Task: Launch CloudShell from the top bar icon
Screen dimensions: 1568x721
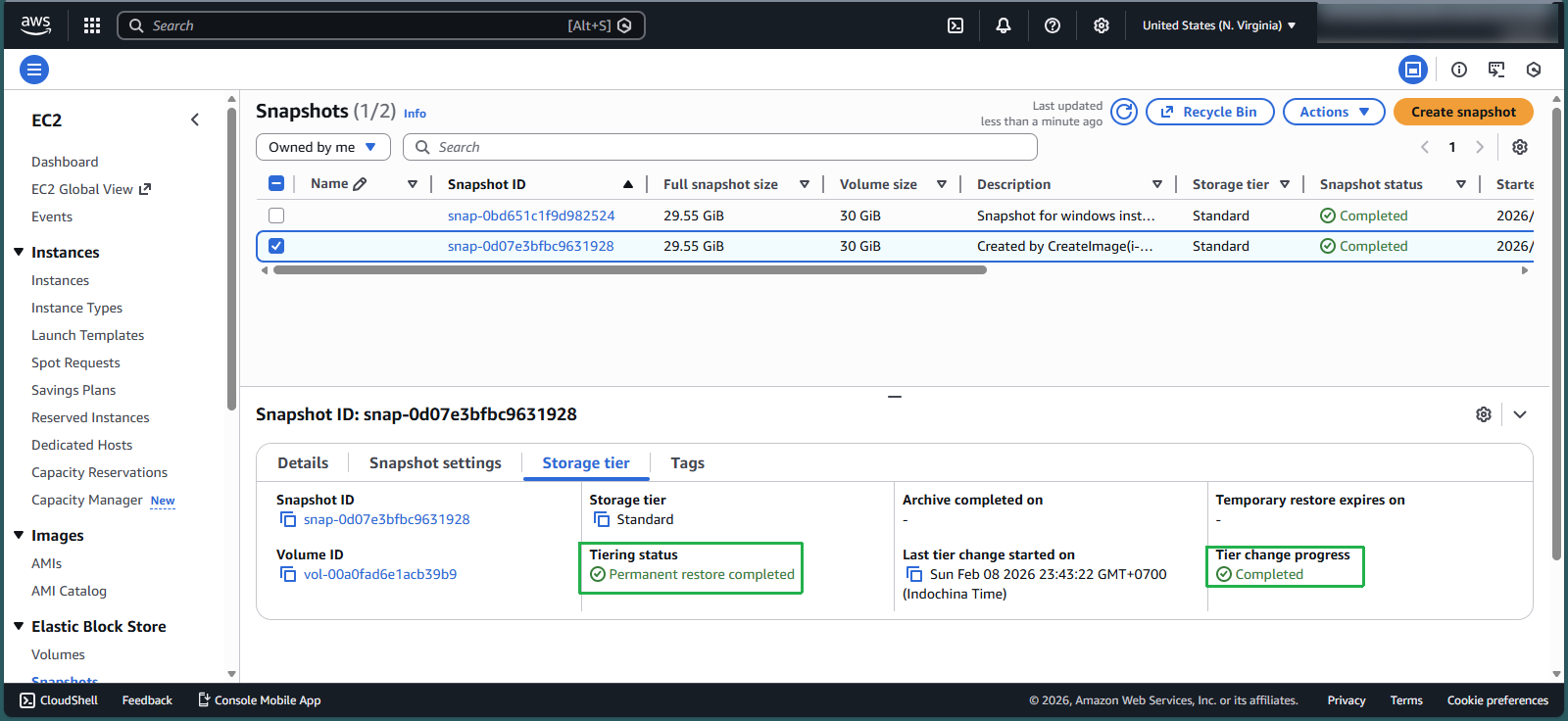Action: [955, 25]
